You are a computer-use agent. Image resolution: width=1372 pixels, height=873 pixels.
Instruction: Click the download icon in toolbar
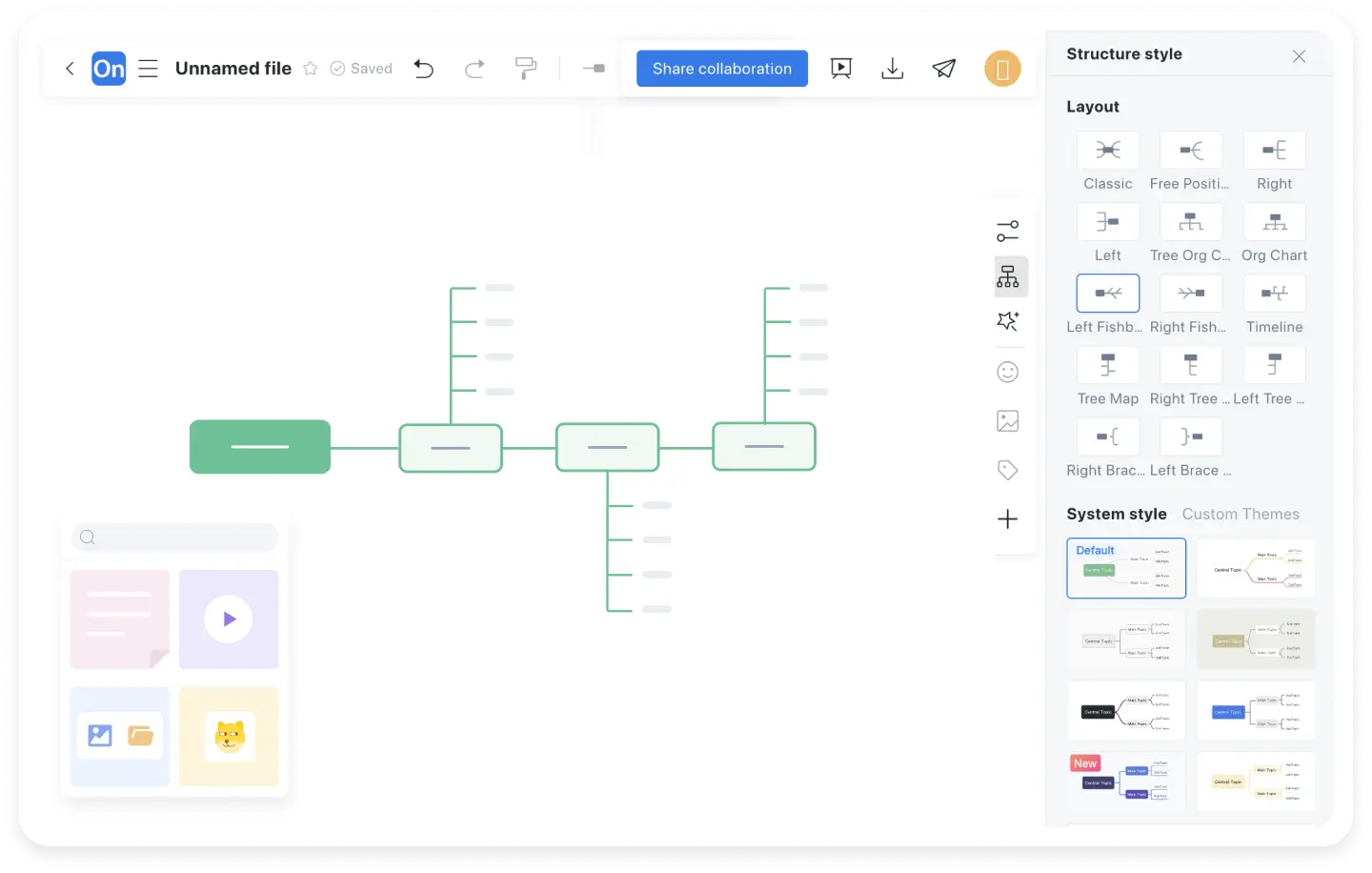pyautogui.click(x=892, y=69)
